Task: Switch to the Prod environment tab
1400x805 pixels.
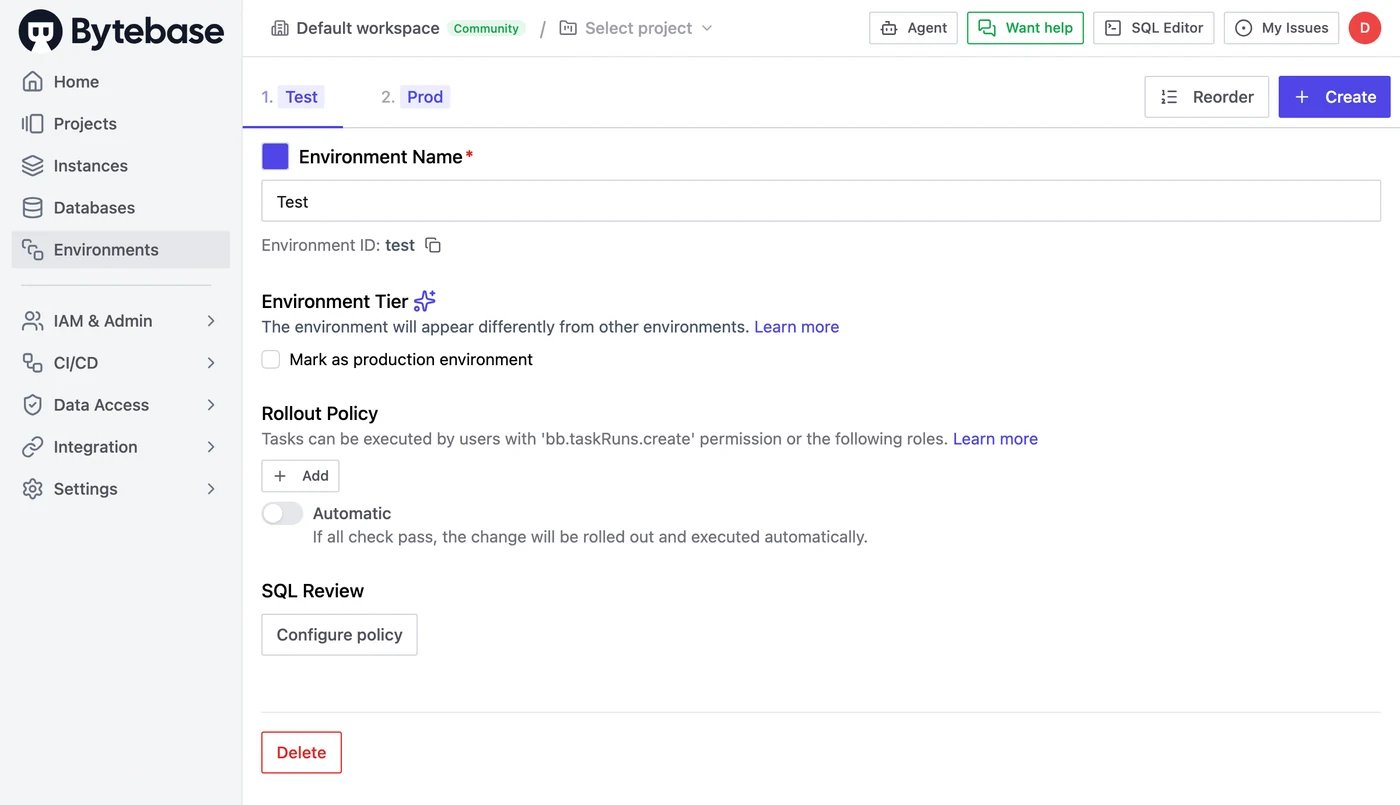Action: point(415,97)
